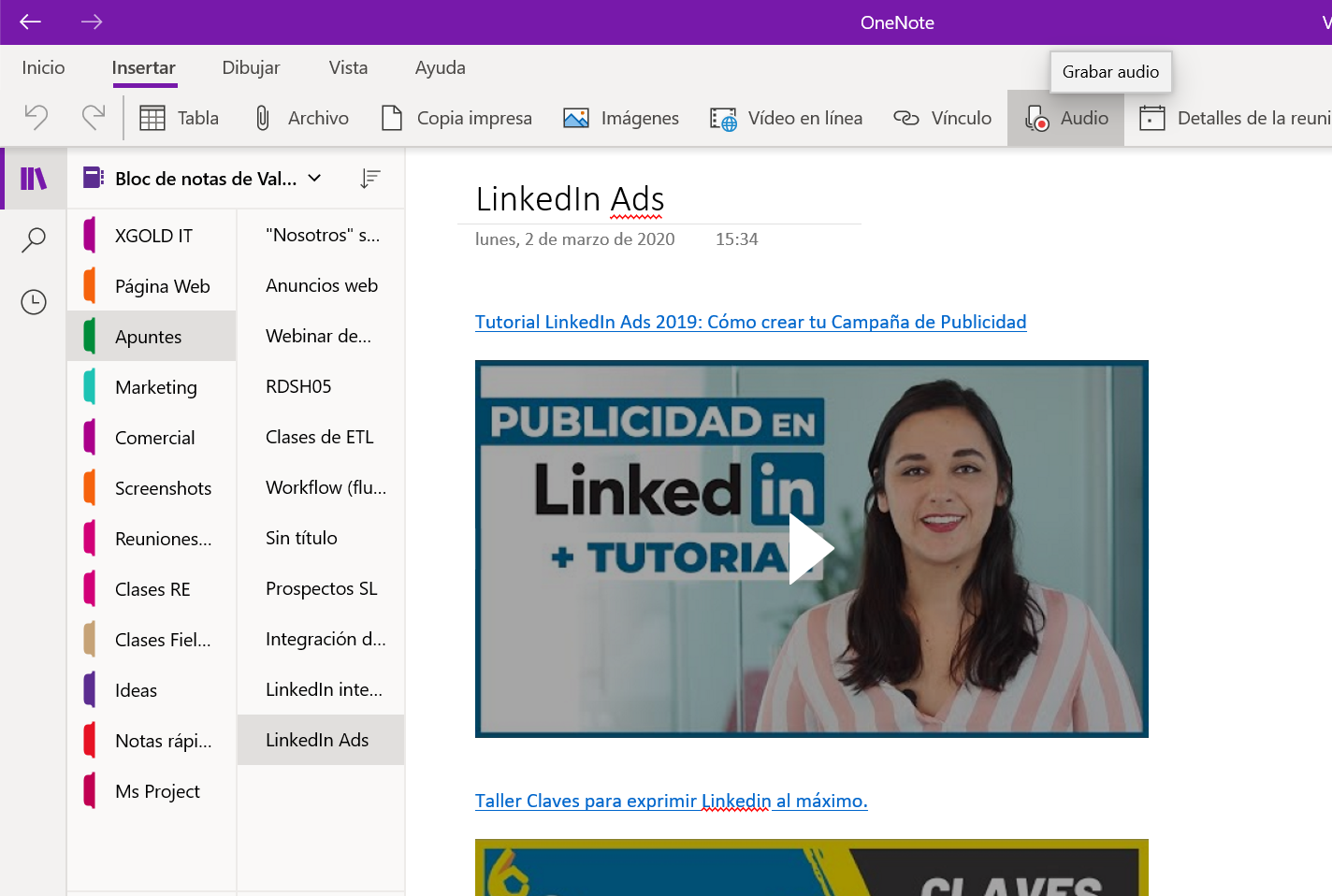Open the Marketing section
The image size is (1332, 896).
tap(152, 387)
